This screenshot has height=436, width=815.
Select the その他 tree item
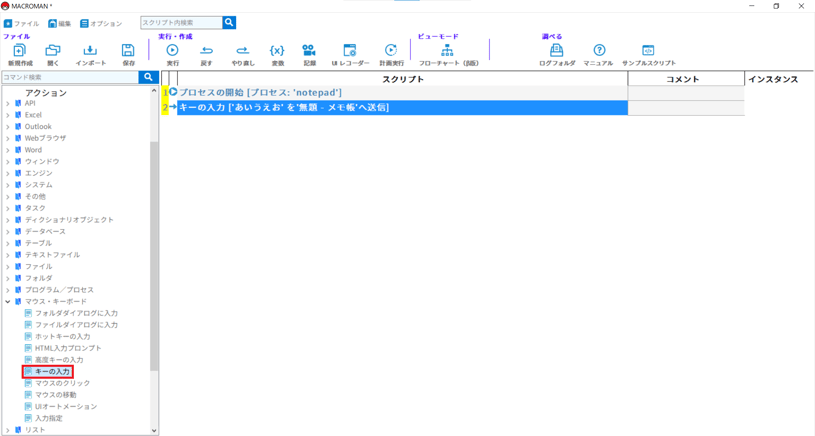tap(35, 196)
